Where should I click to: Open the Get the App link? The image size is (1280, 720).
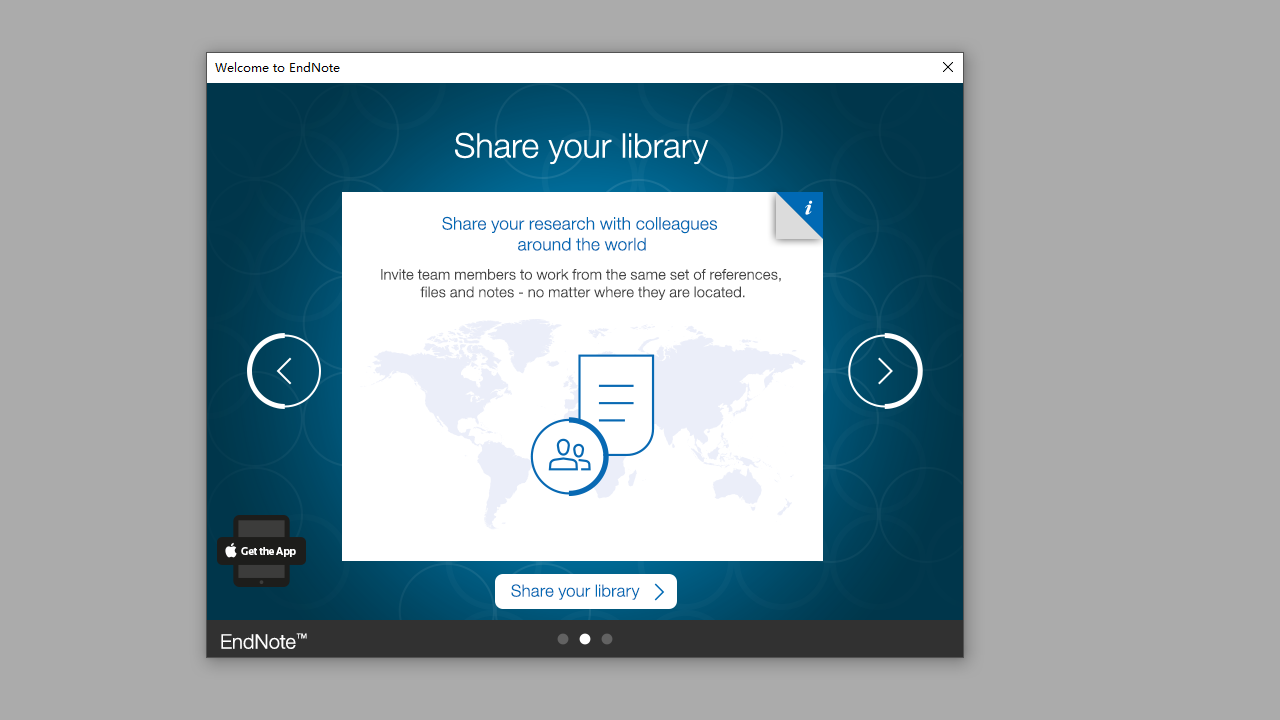[261, 551]
